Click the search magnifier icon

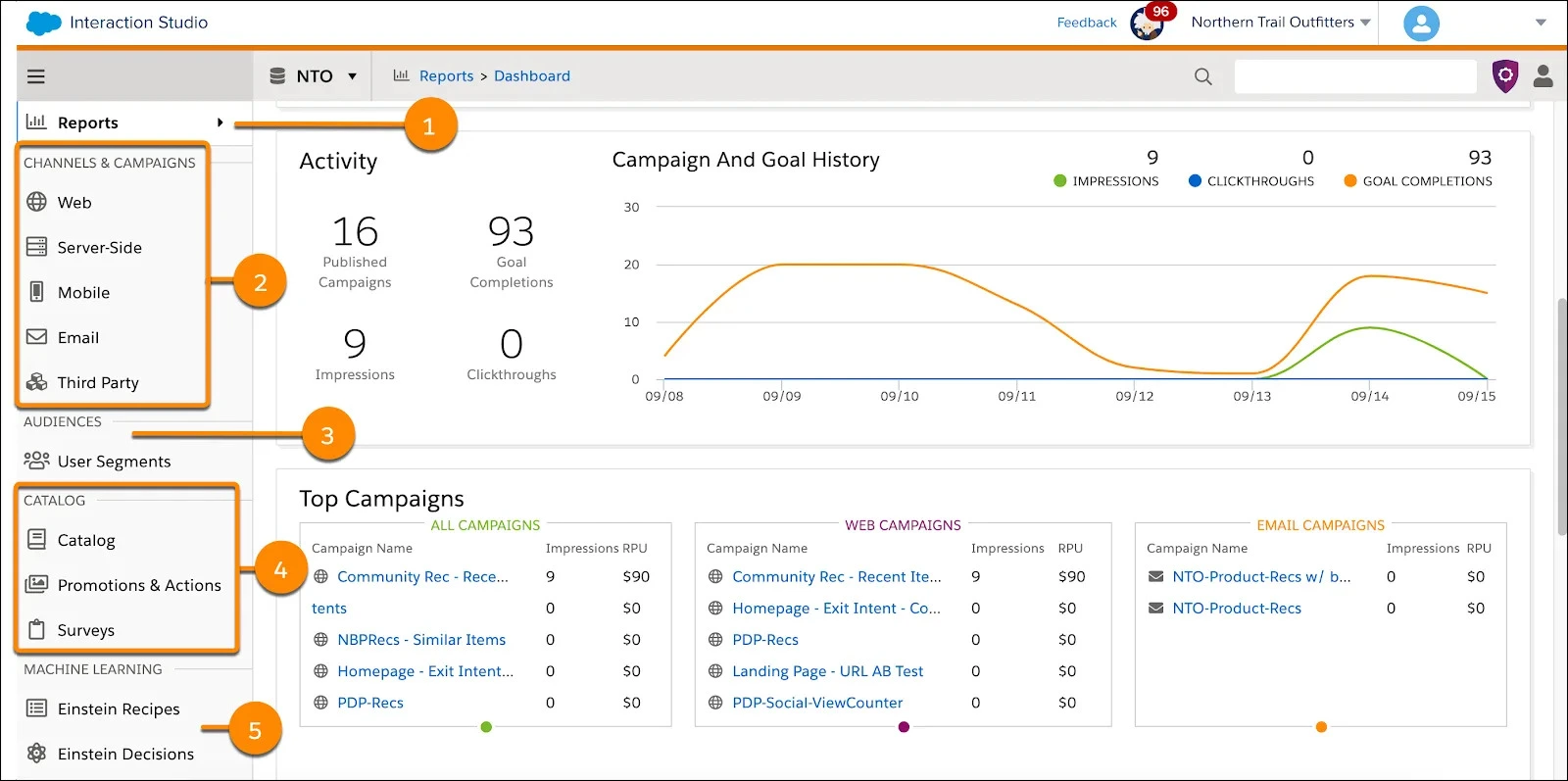click(x=1202, y=76)
